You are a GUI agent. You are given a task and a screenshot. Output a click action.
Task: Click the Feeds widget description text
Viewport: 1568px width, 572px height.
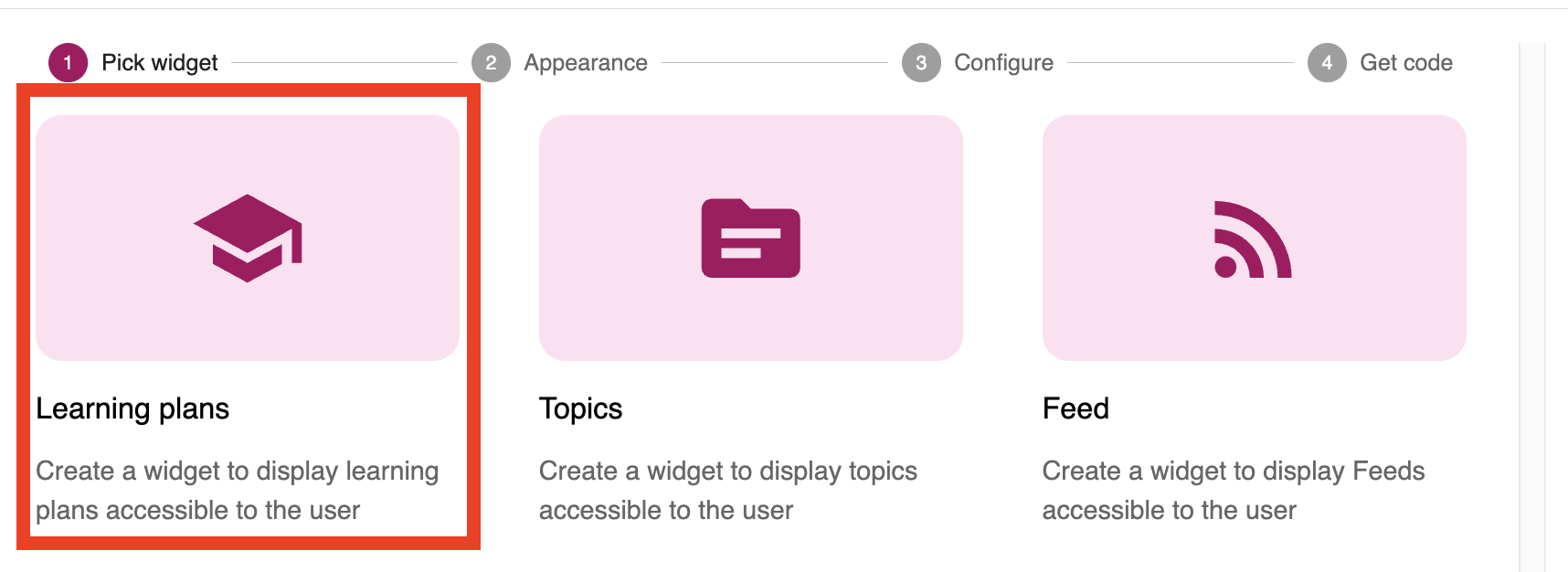1233,490
